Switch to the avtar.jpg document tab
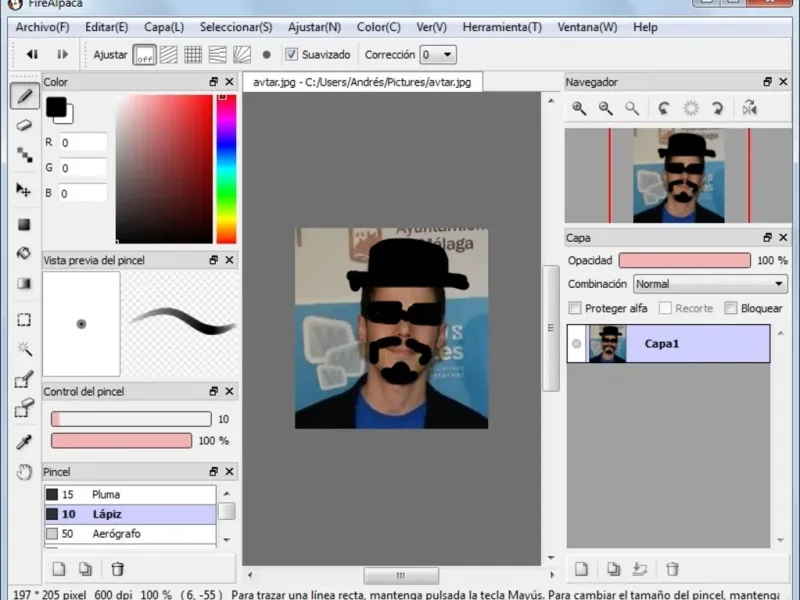800x600 pixels. point(362,82)
